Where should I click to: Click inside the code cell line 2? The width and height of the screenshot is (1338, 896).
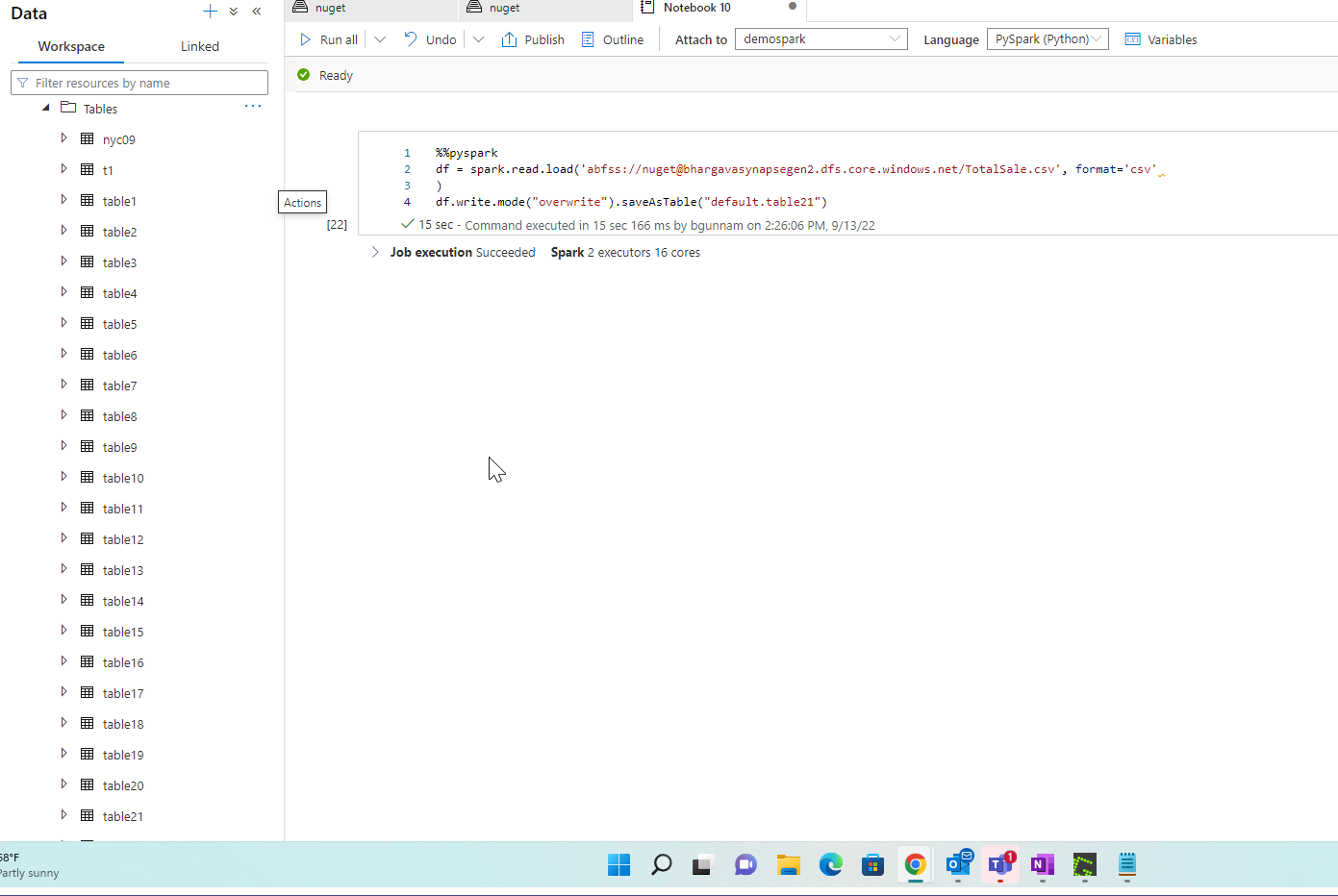coord(795,169)
